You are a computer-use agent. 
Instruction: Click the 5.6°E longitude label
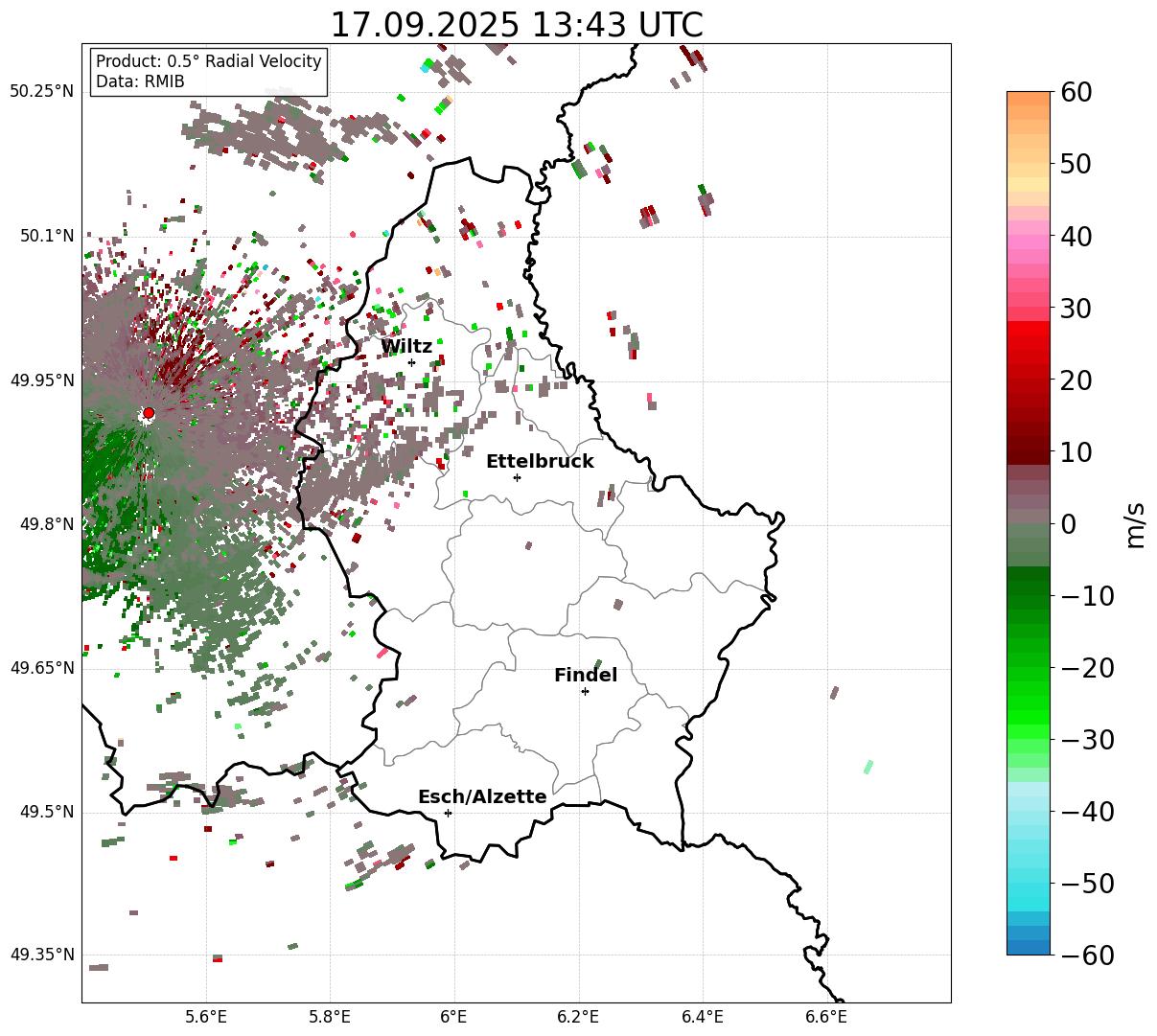point(206,1016)
